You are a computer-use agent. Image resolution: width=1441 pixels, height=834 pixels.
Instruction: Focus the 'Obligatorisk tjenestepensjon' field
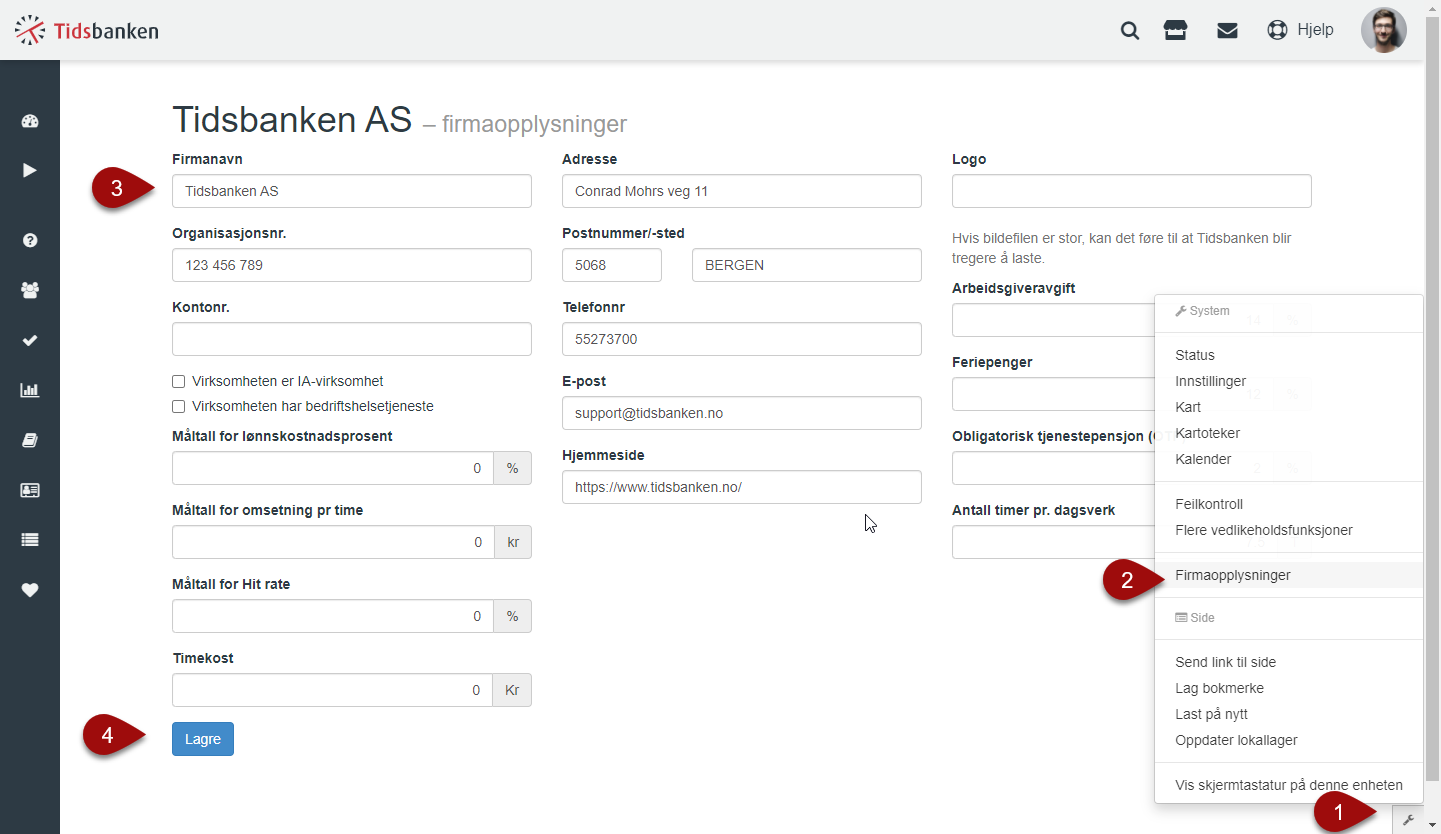[x=1053, y=468]
